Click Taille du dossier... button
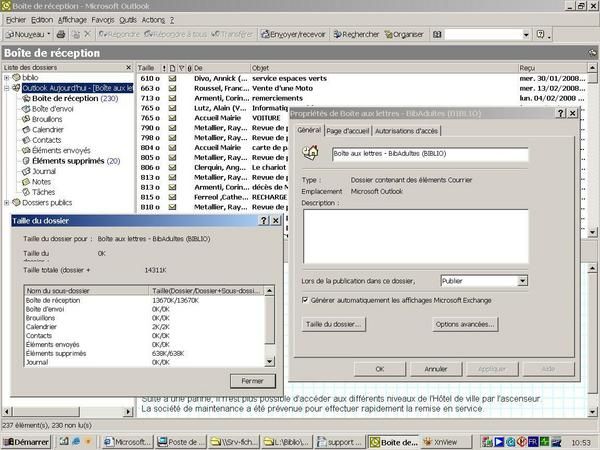 [x=333, y=324]
